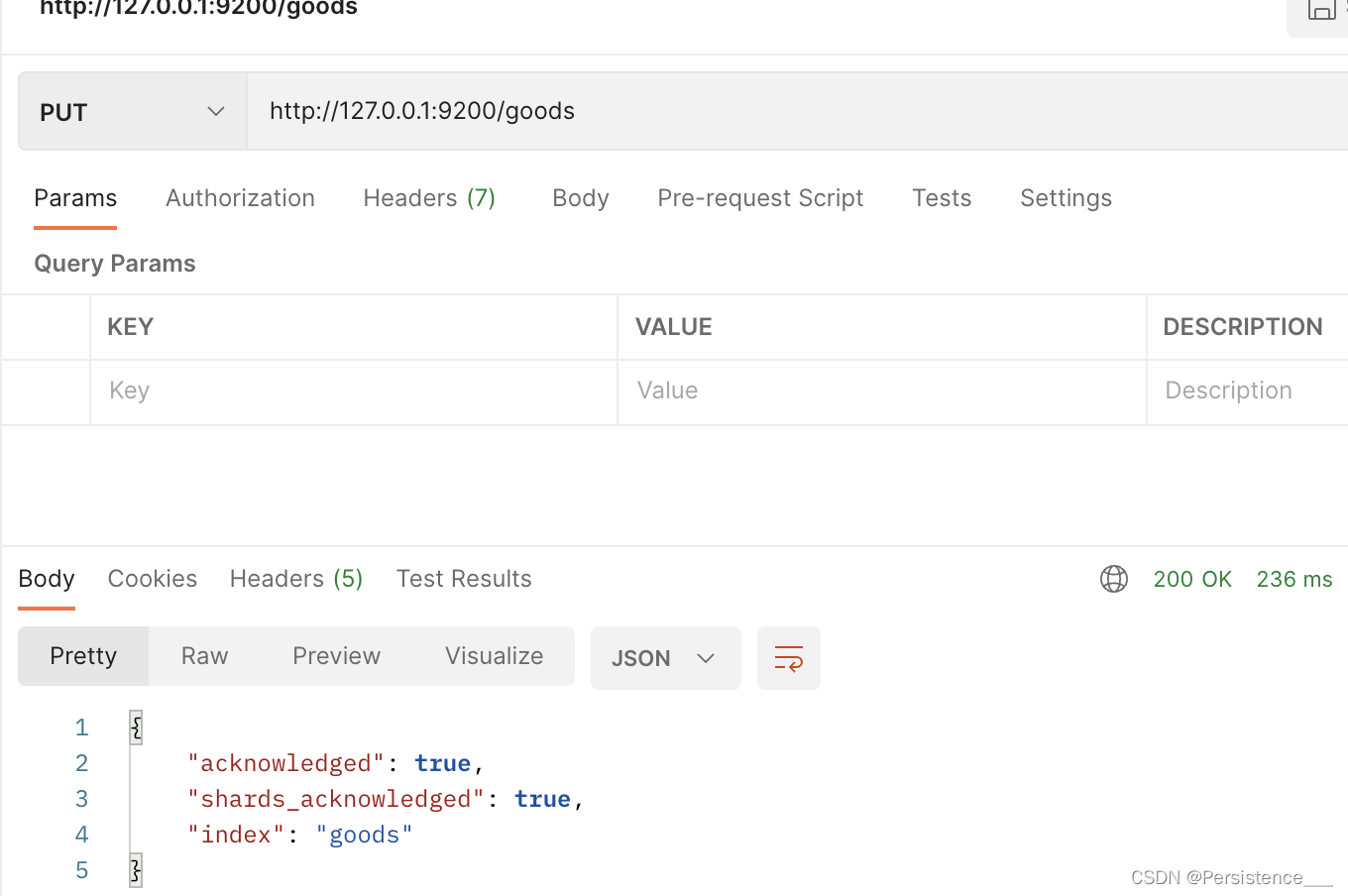This screenshot has width=1348, height=896.
Task: Open the Test Results tab
Action: pyautogui.click(x=464, y=579)
